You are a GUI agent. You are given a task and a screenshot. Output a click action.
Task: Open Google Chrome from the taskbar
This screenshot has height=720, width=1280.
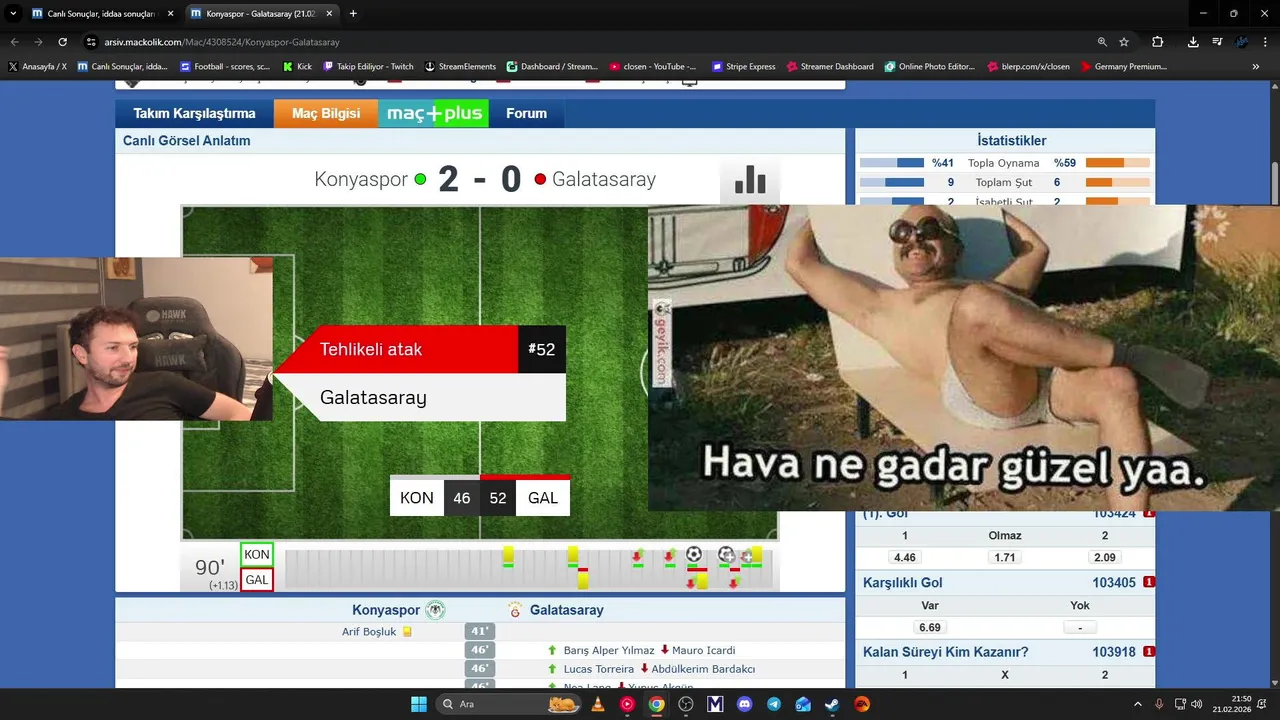(656, 704)
